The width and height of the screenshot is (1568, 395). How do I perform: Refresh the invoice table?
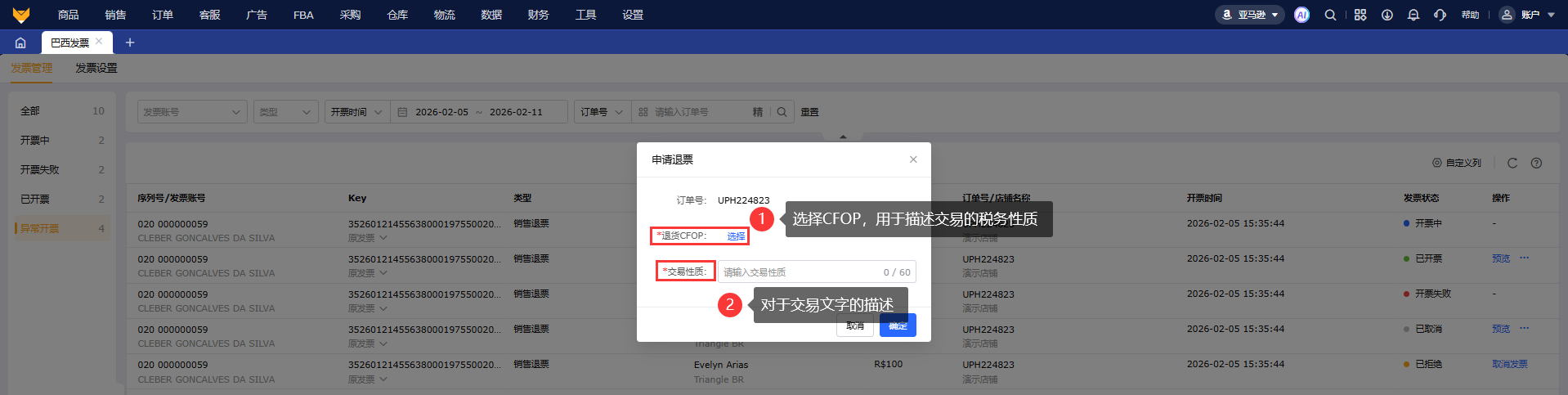click(1512, 163)
